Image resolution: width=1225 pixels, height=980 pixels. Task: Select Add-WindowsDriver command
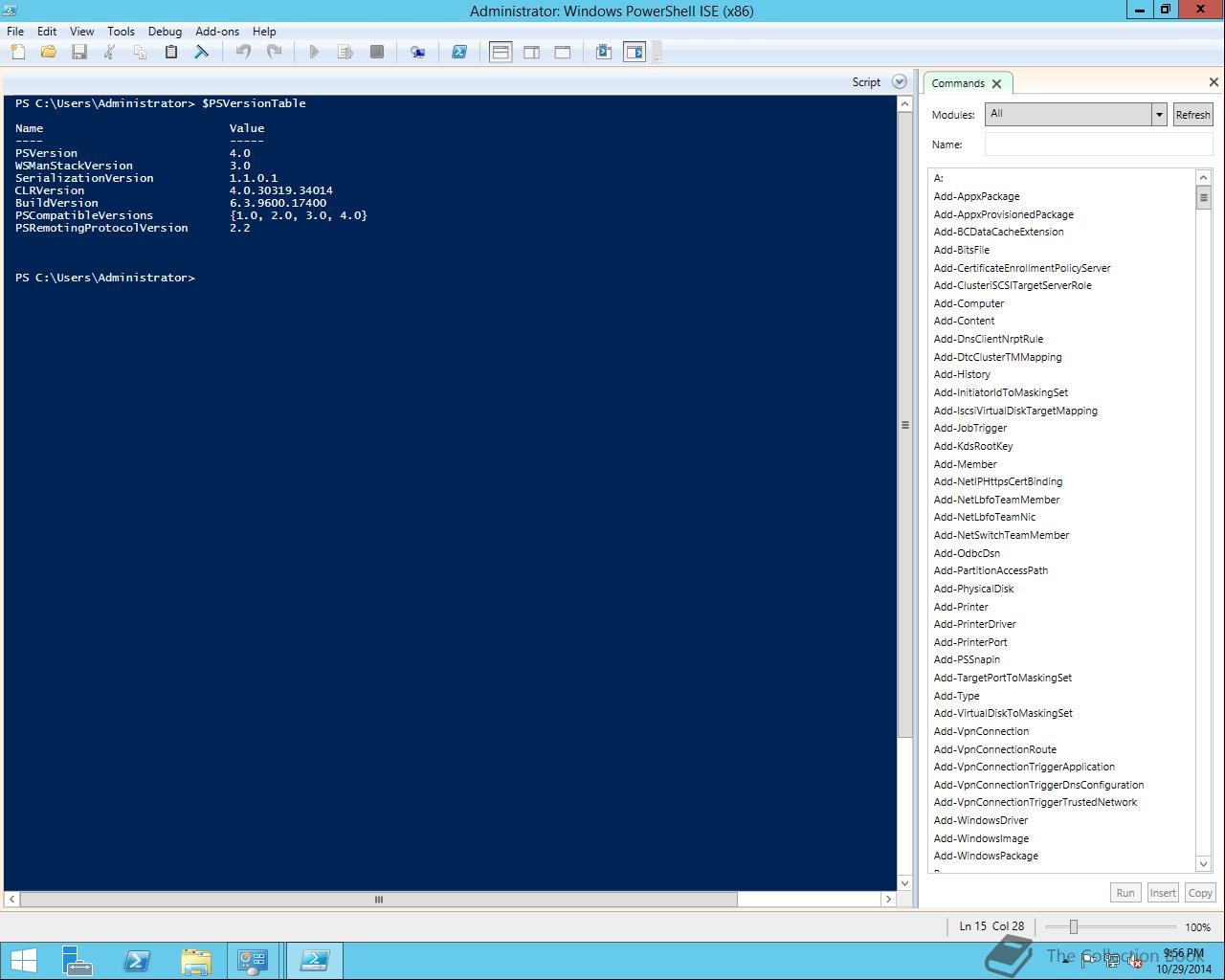coord(981,820)
